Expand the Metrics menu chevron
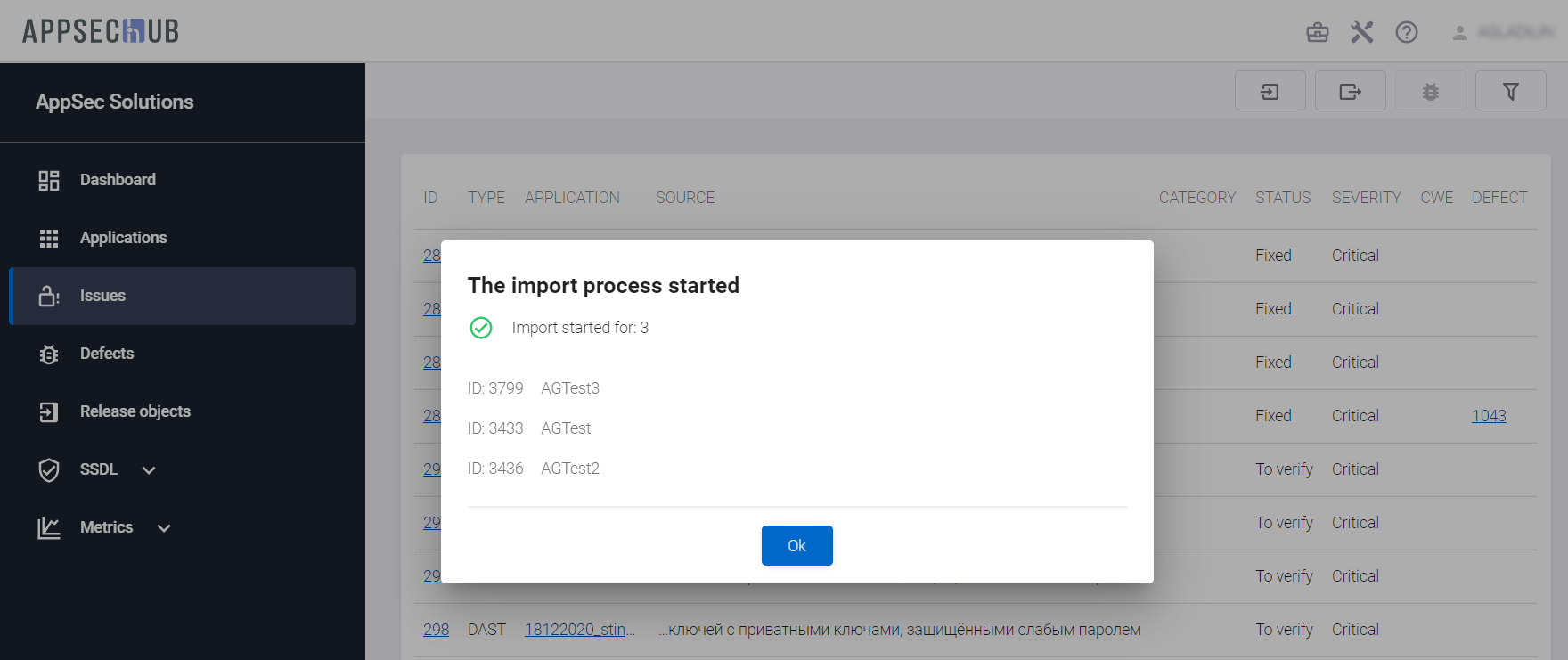 pyautogui.click(x=164, y=527)
